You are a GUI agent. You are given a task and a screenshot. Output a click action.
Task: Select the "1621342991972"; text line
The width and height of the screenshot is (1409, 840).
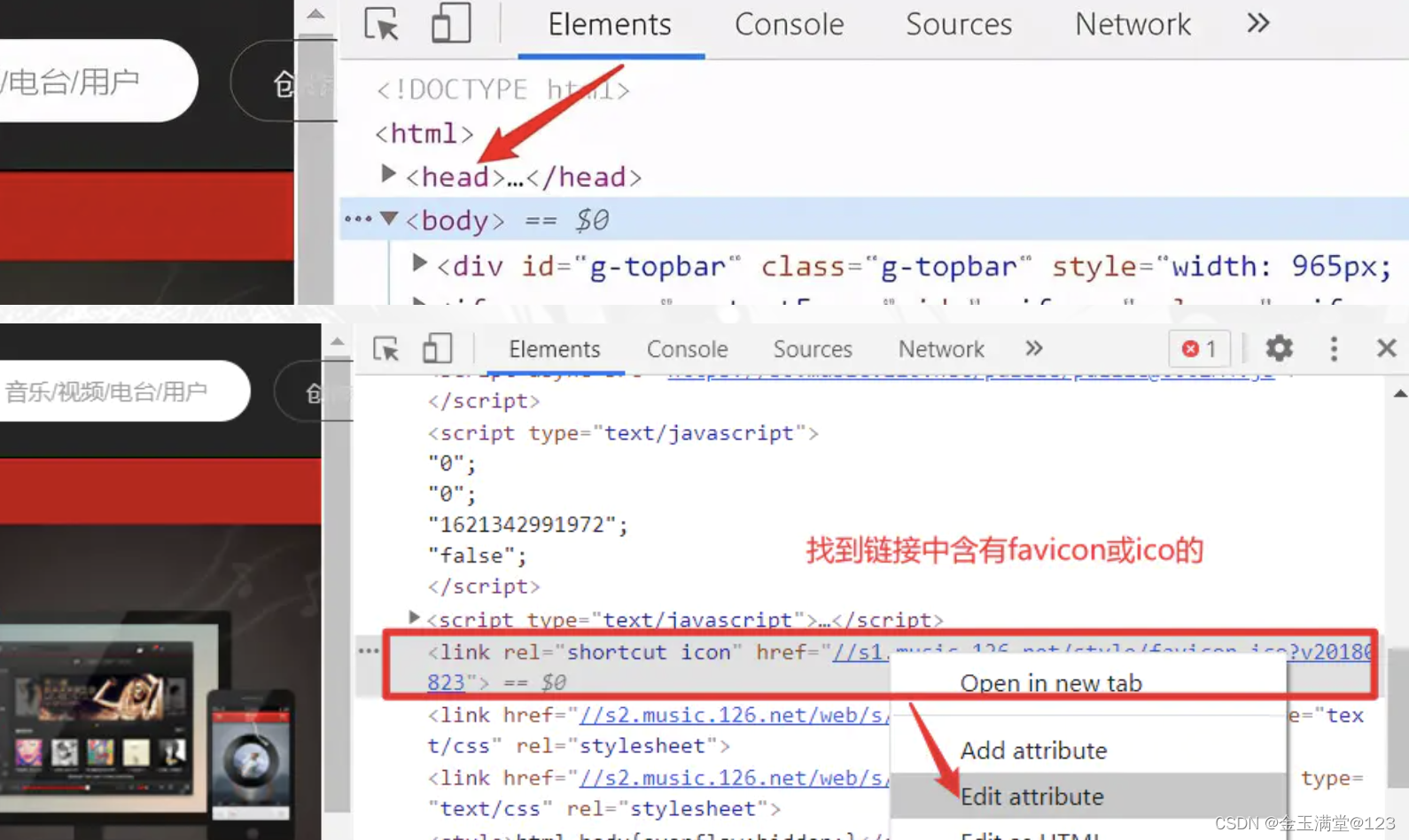528,525
